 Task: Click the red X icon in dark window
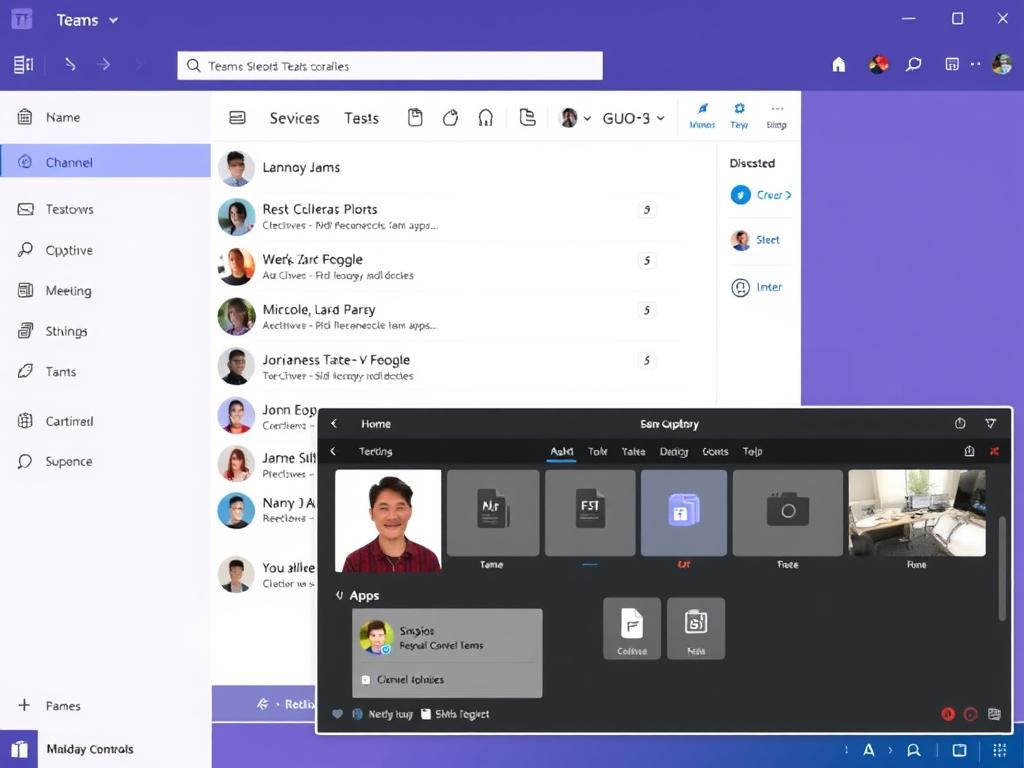pos(995,451)
